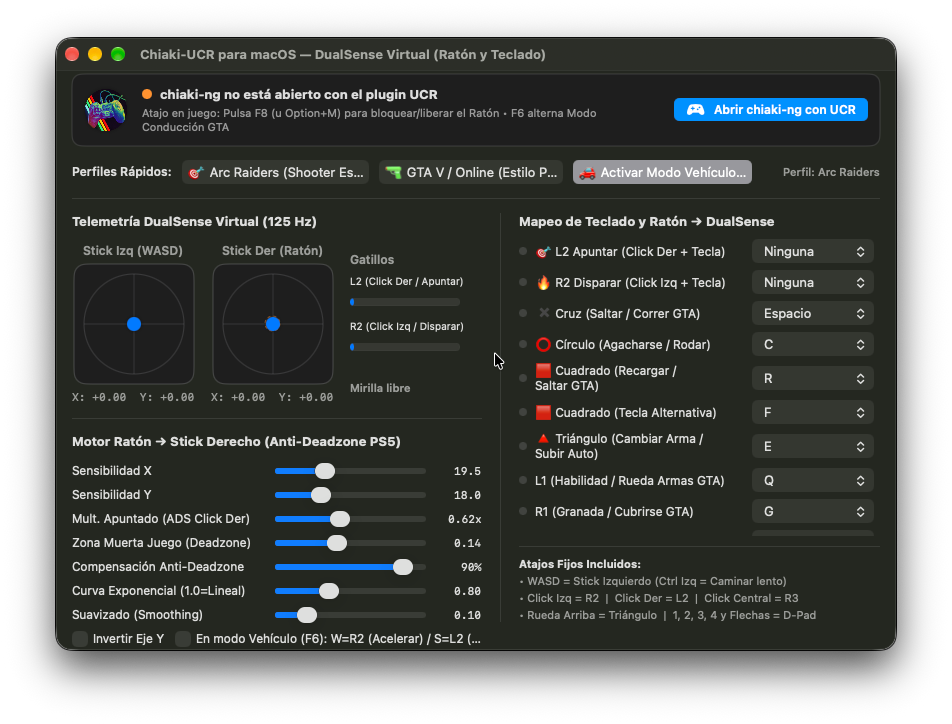The width and height of the screenshot is (952, 724).
Task: Click the Mult. Apuntado (ADS Click Der) slider
Action: pyautogui.click(x=350, y=519)
